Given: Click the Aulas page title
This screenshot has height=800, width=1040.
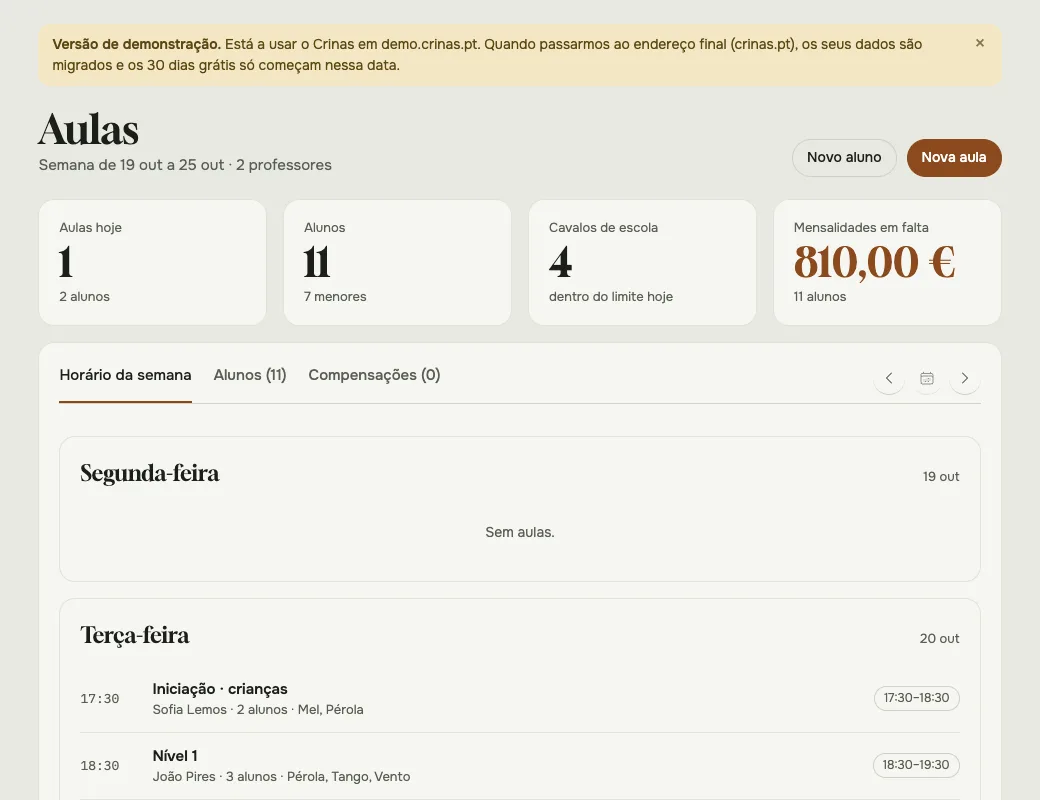Looking at the screenshot, I should 88,129.
